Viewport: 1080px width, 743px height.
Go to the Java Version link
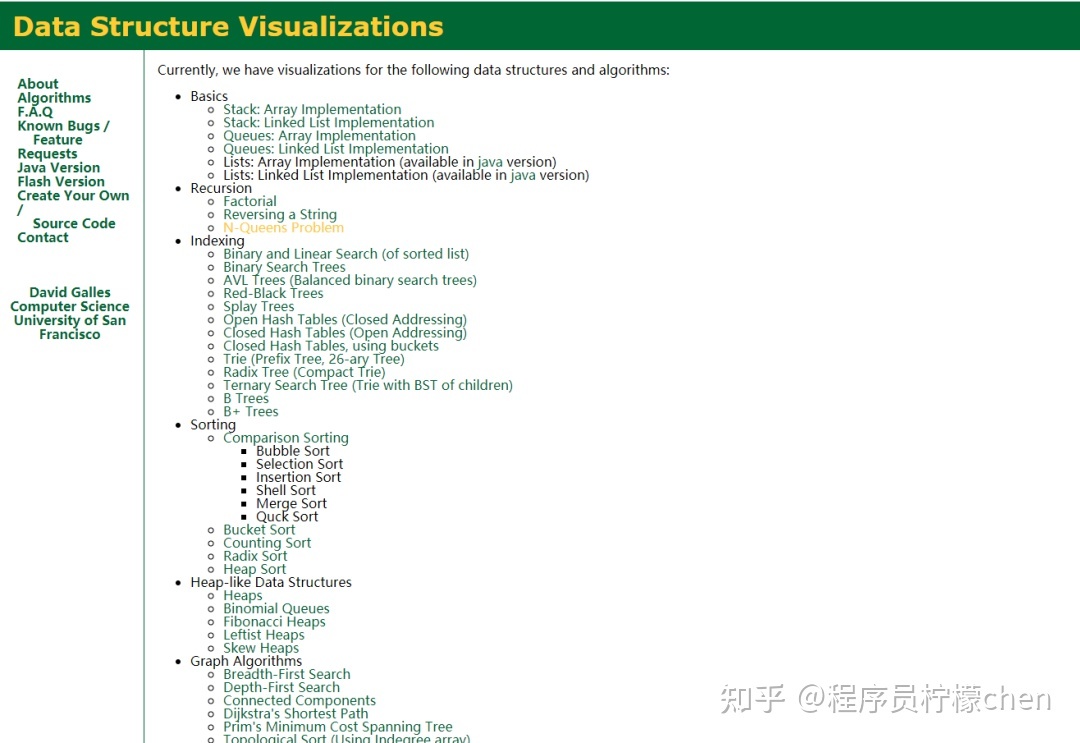pyautogui.click(x=59, y=167)
